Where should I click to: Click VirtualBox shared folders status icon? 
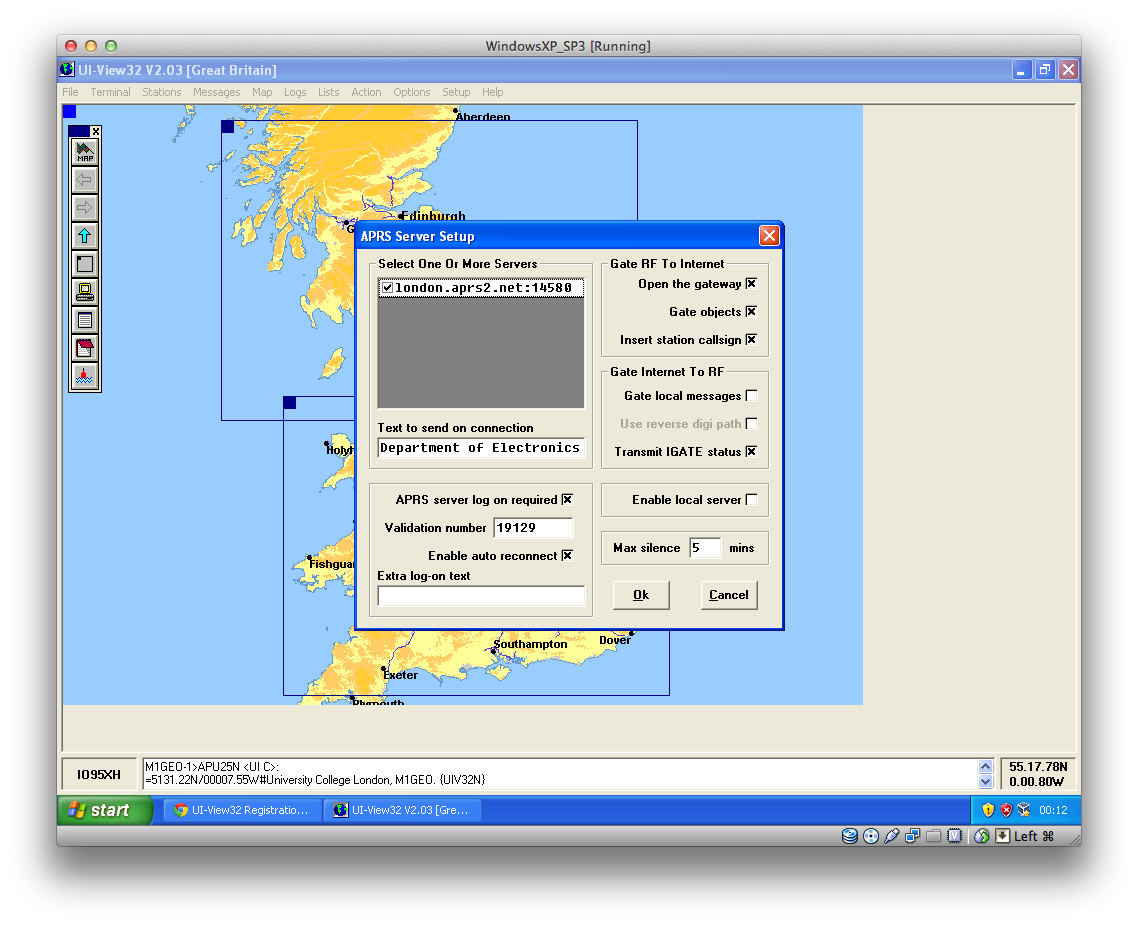tap(934, 836)
